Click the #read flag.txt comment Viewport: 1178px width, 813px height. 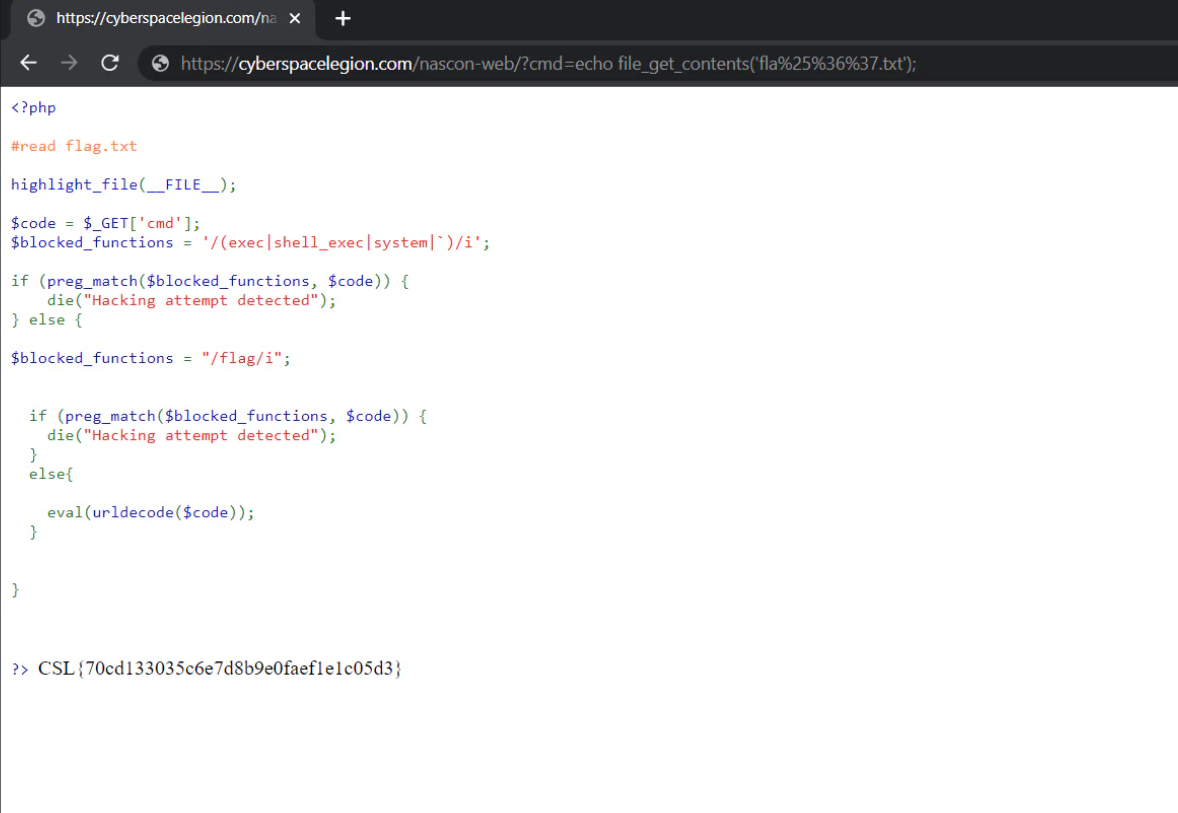click(74, 146)
